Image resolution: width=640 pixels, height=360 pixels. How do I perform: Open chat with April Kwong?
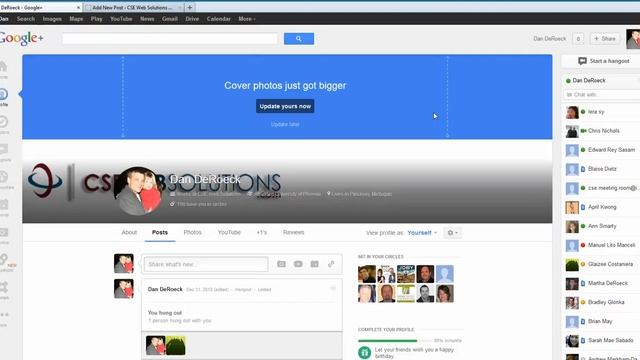point(601,207)
